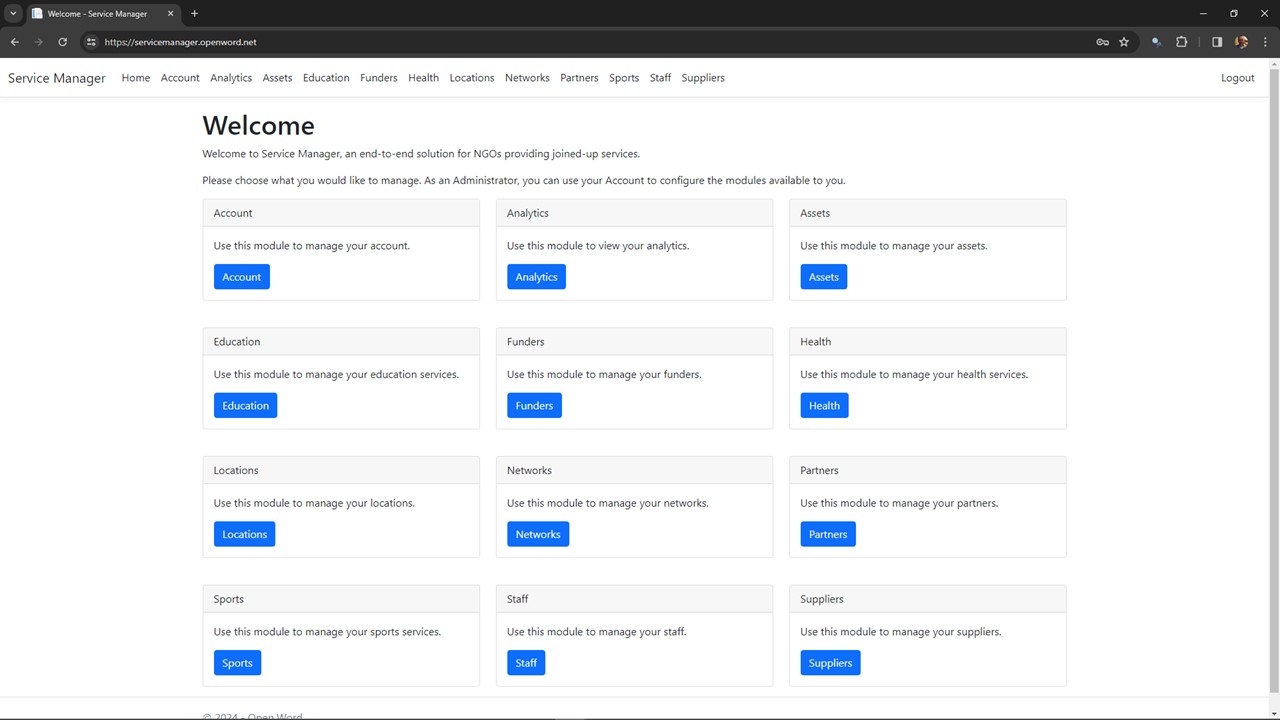Open Partners in the navigation bar
This screenshot has width=1280, height=720.
579,78
